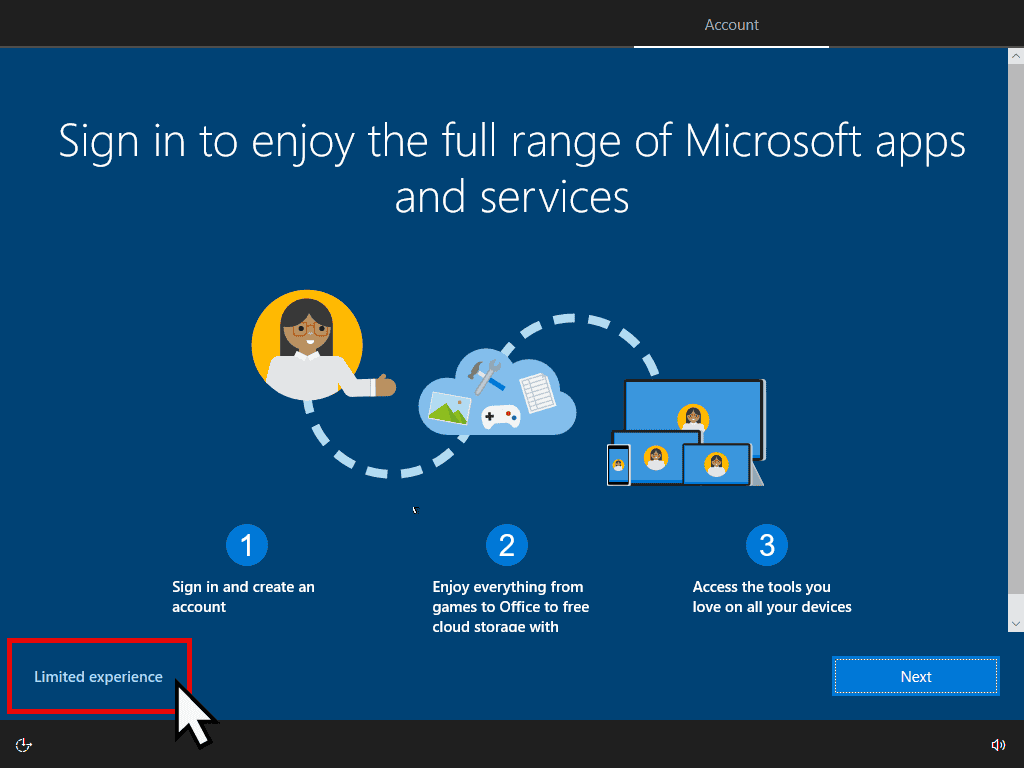Click the document icon in cloud
The height and width of the screenshot is (768, 1024).
tap(537, 391)
